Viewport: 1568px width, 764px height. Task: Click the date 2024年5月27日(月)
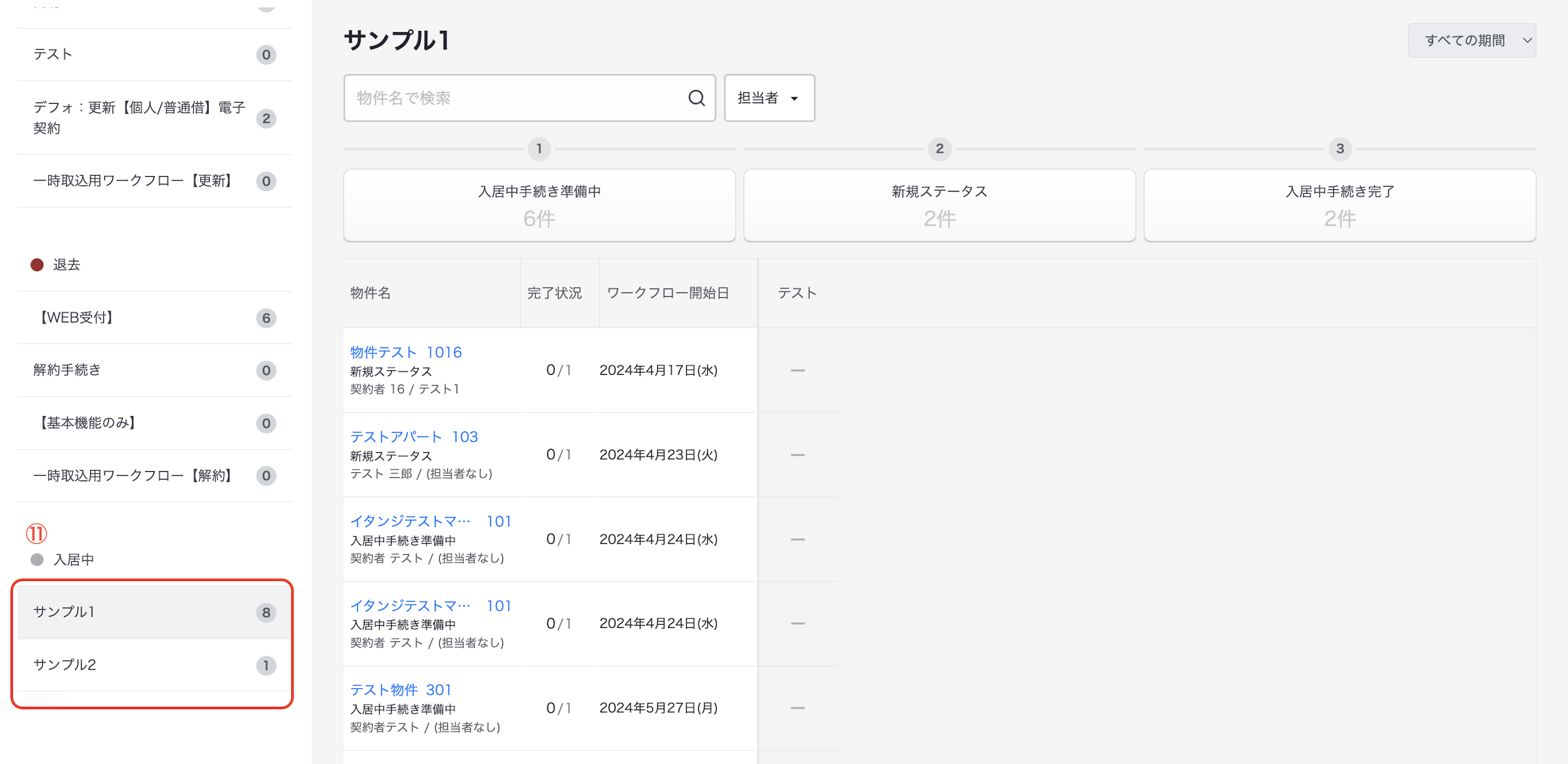(x=658, y=707)
